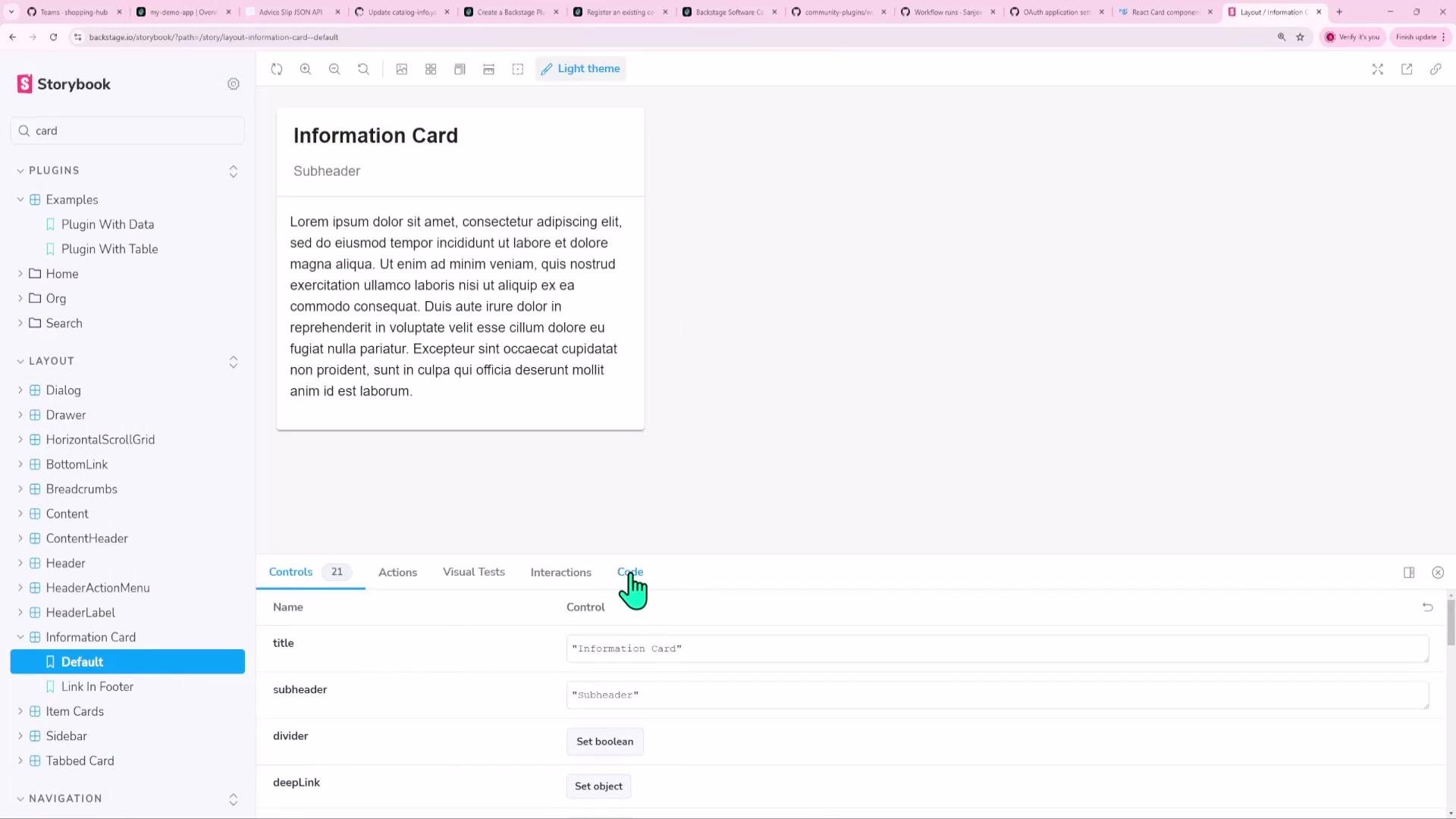Copy story link icon

tap(1436, 69)
